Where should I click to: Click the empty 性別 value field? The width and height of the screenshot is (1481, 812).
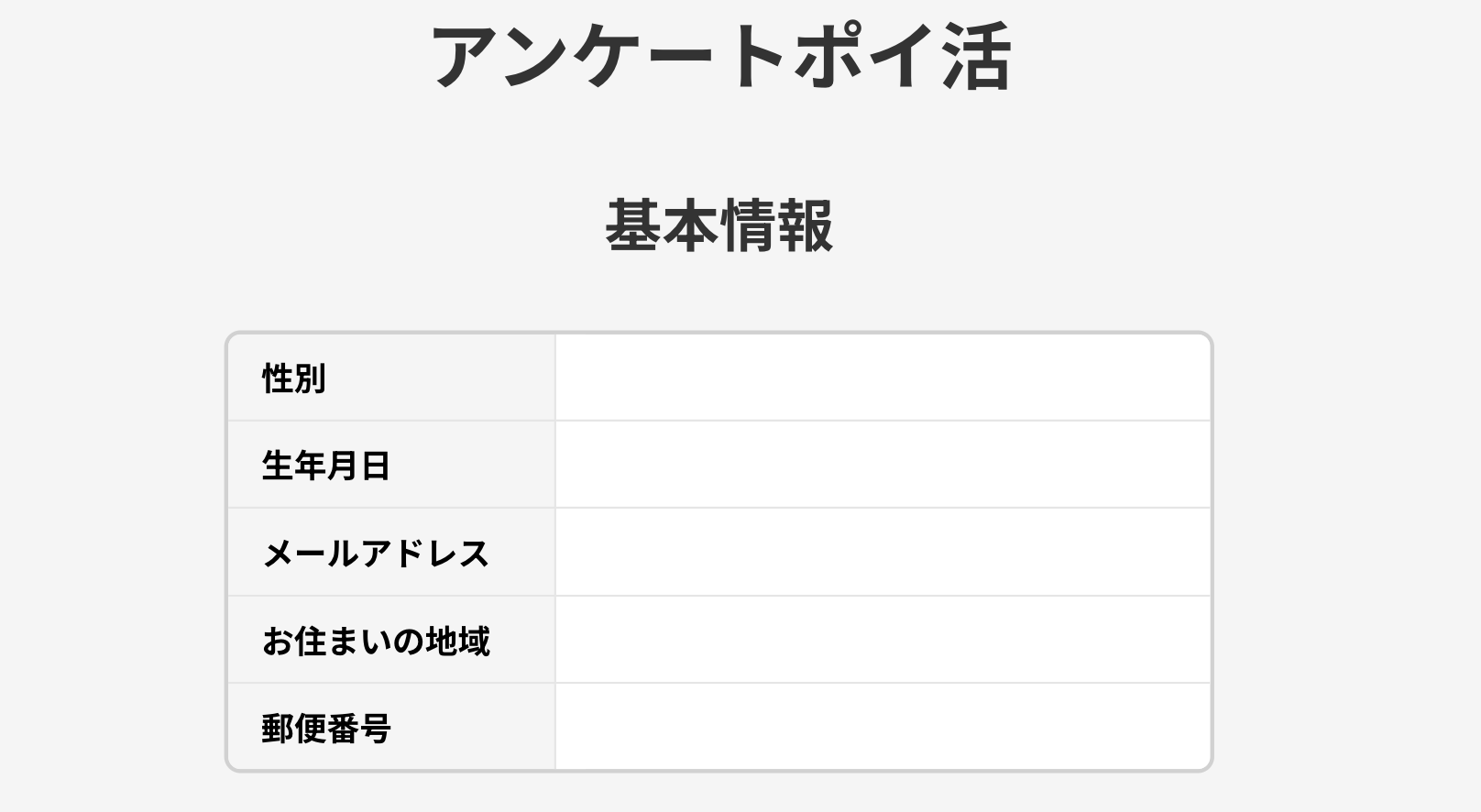pyautogui.click(x=883, y=378)
